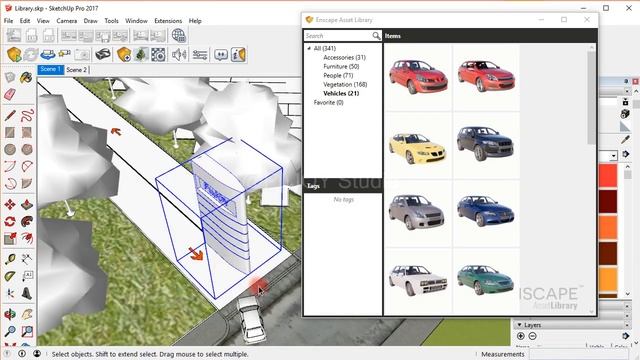Switch to the Scene 2 tab

point(76,70)
